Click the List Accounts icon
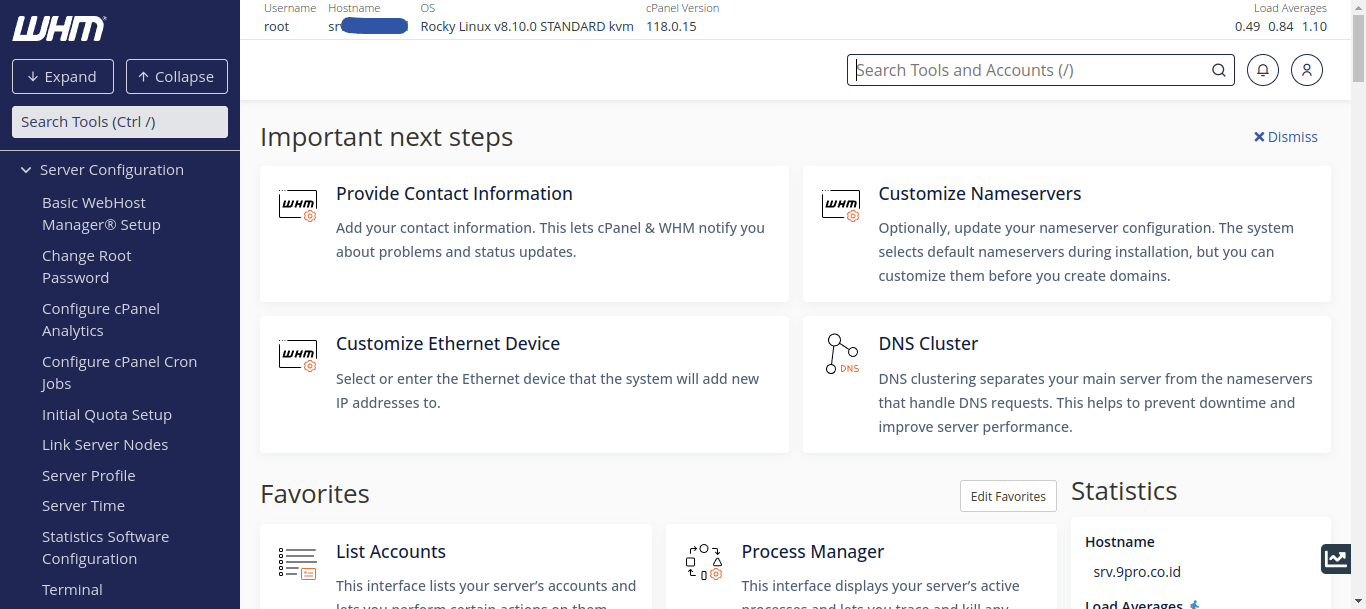 [298, 563]
